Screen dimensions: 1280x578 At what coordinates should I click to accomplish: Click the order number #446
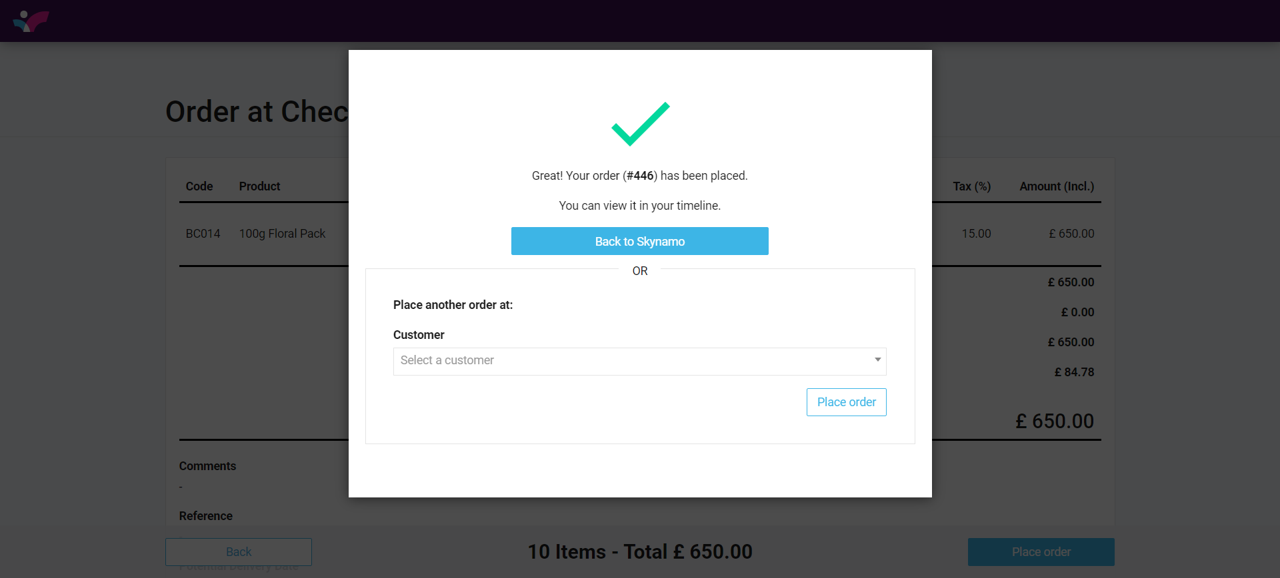pyautogui.click(x=640, y=176)
